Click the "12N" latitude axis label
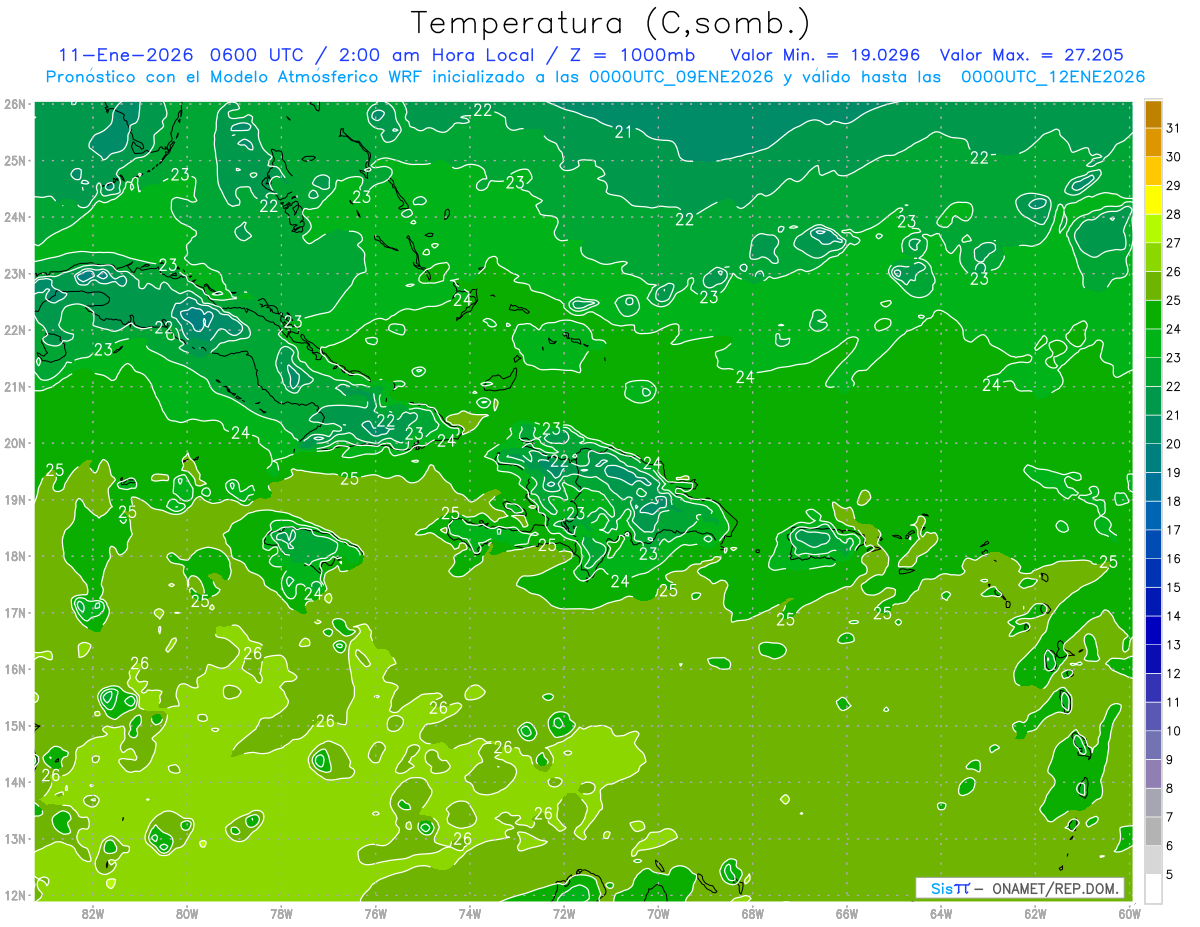 click(x=15, y=895)
